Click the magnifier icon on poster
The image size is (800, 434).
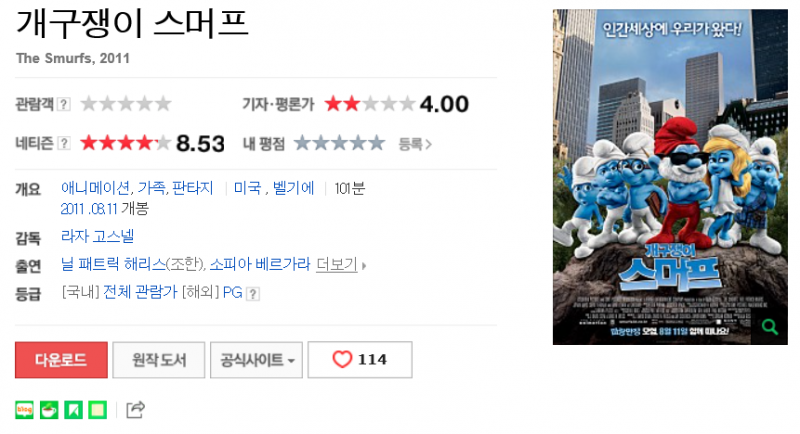point(770,326)
